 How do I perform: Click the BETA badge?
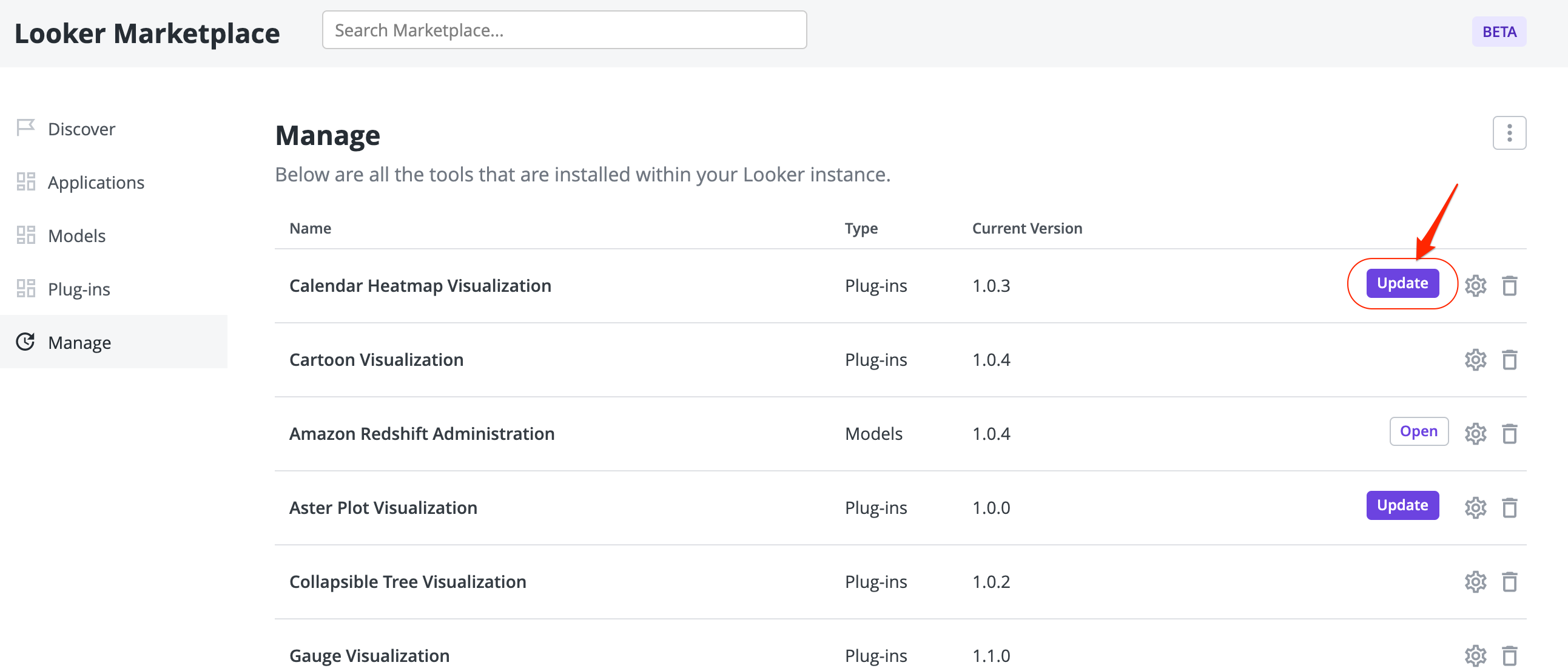click(1498, 31)
